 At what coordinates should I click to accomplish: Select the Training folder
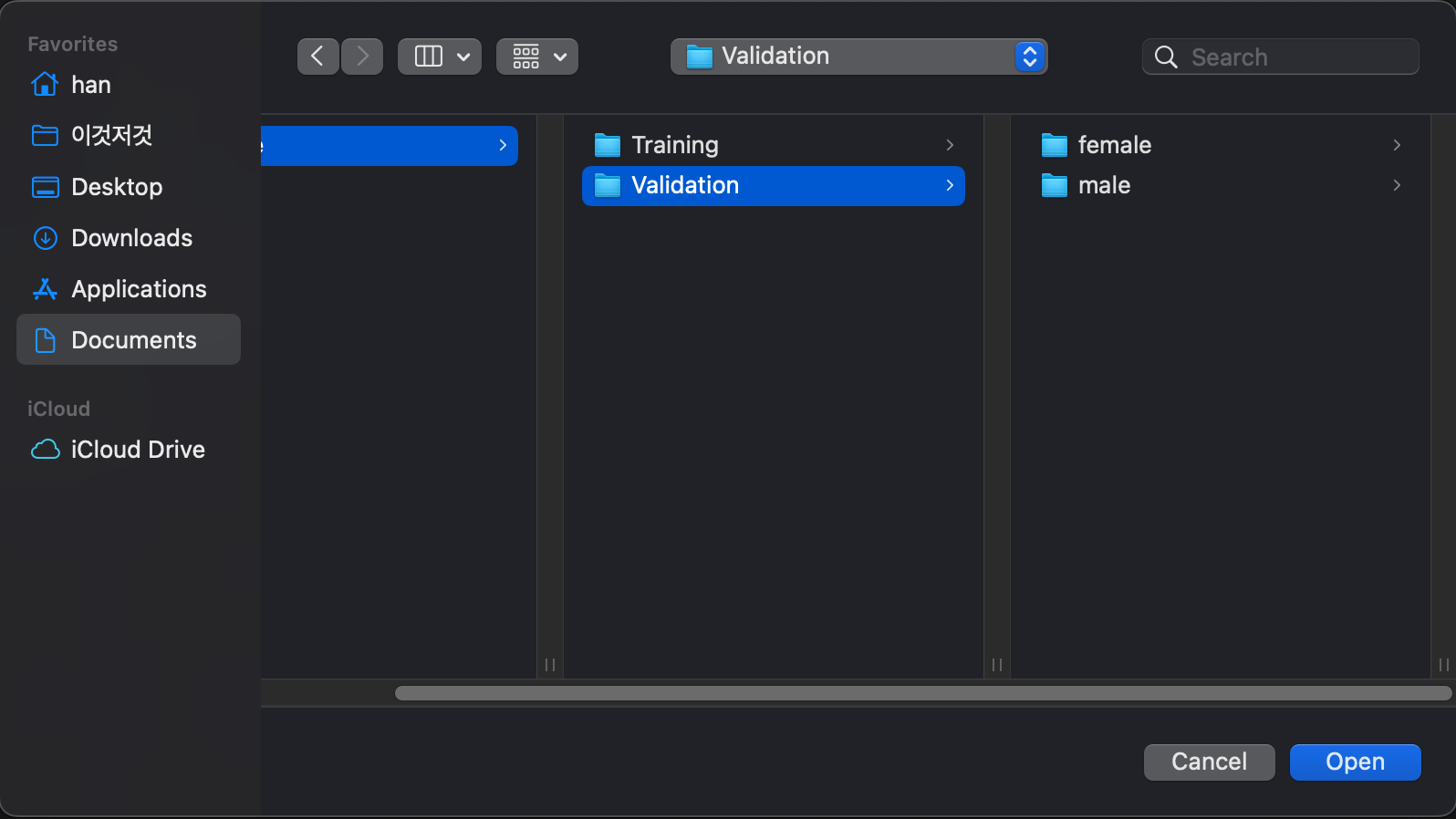(x=675, y=145)
